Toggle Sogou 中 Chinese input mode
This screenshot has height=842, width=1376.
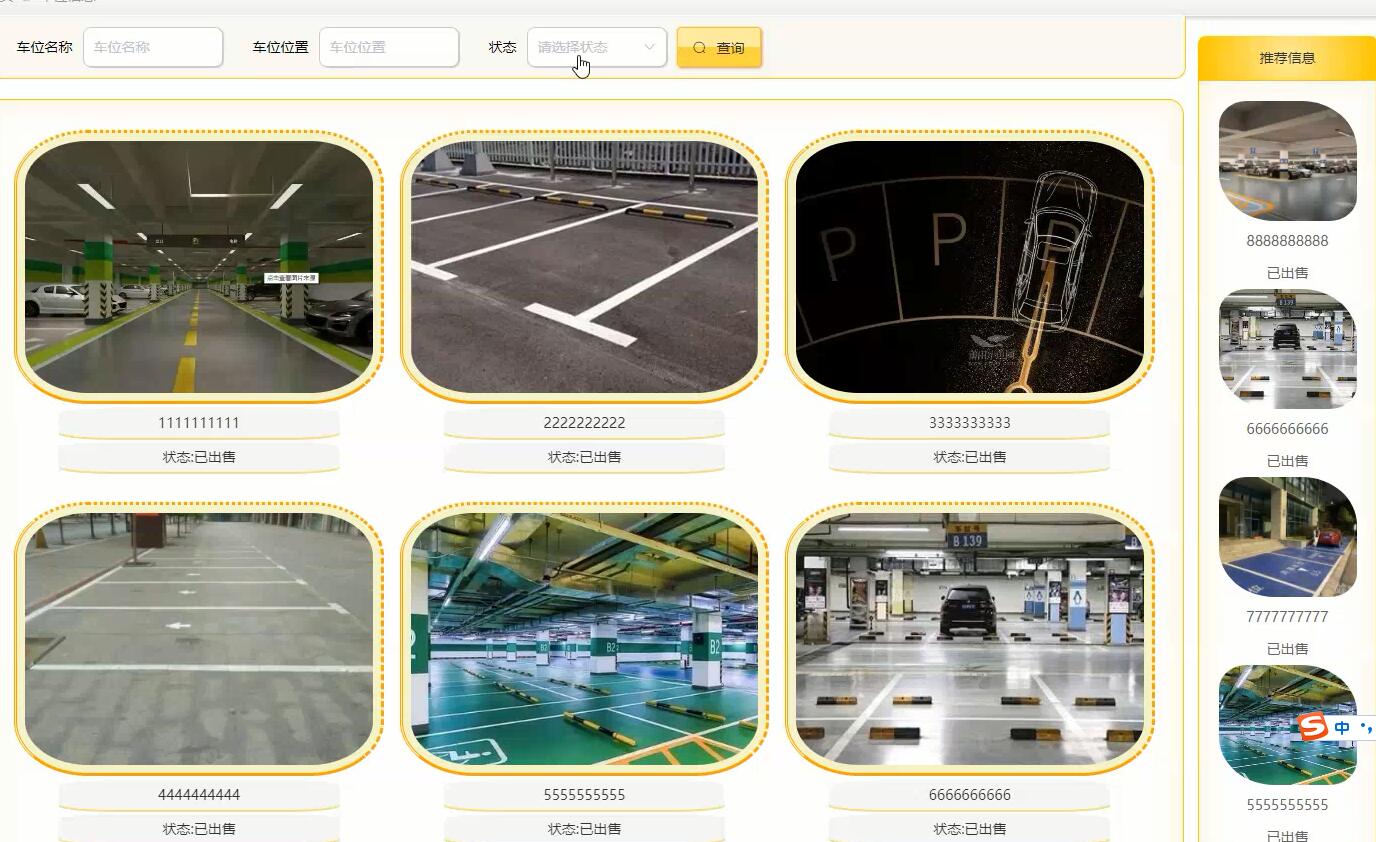[1342, 728]
